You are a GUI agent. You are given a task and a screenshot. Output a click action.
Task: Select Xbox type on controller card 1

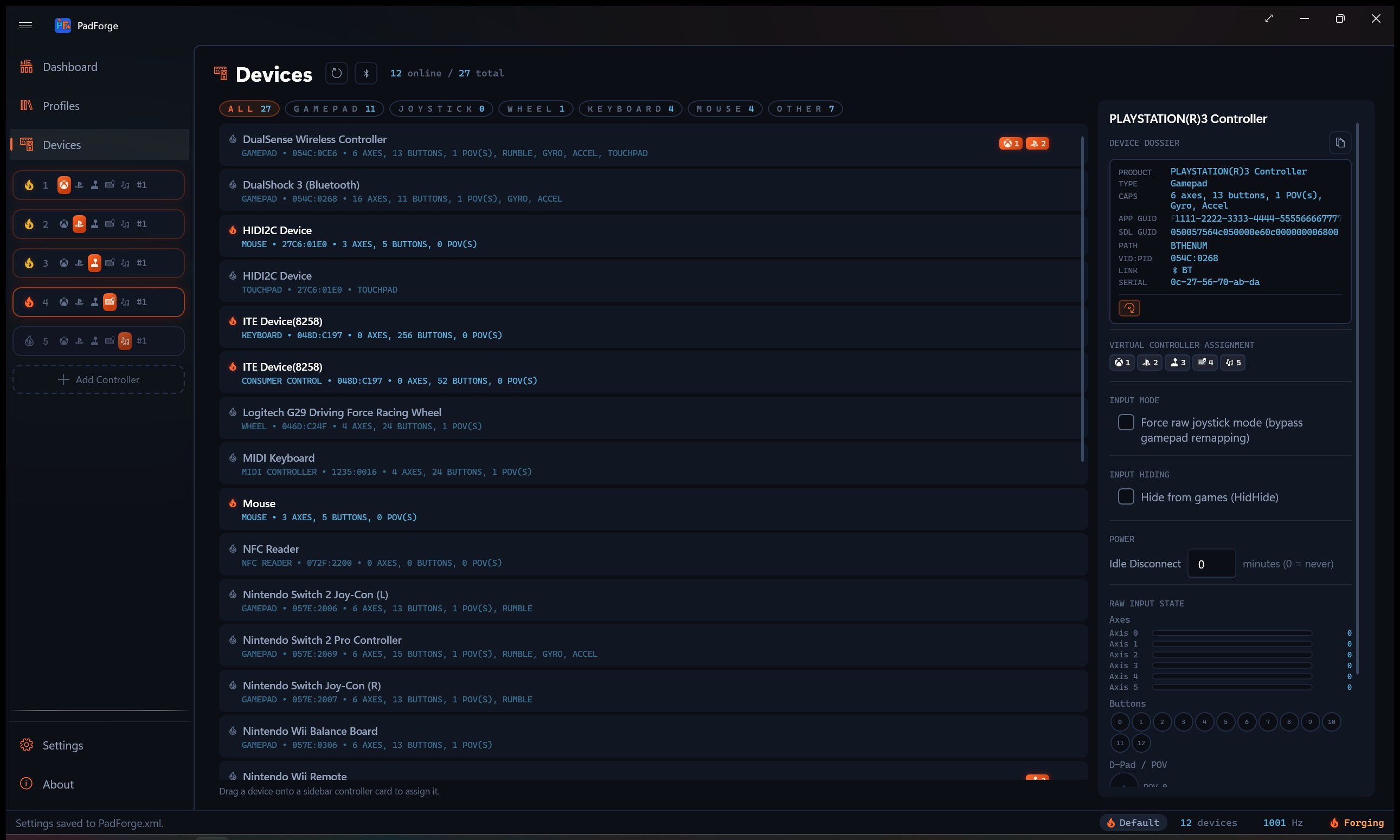pos(64,185)
